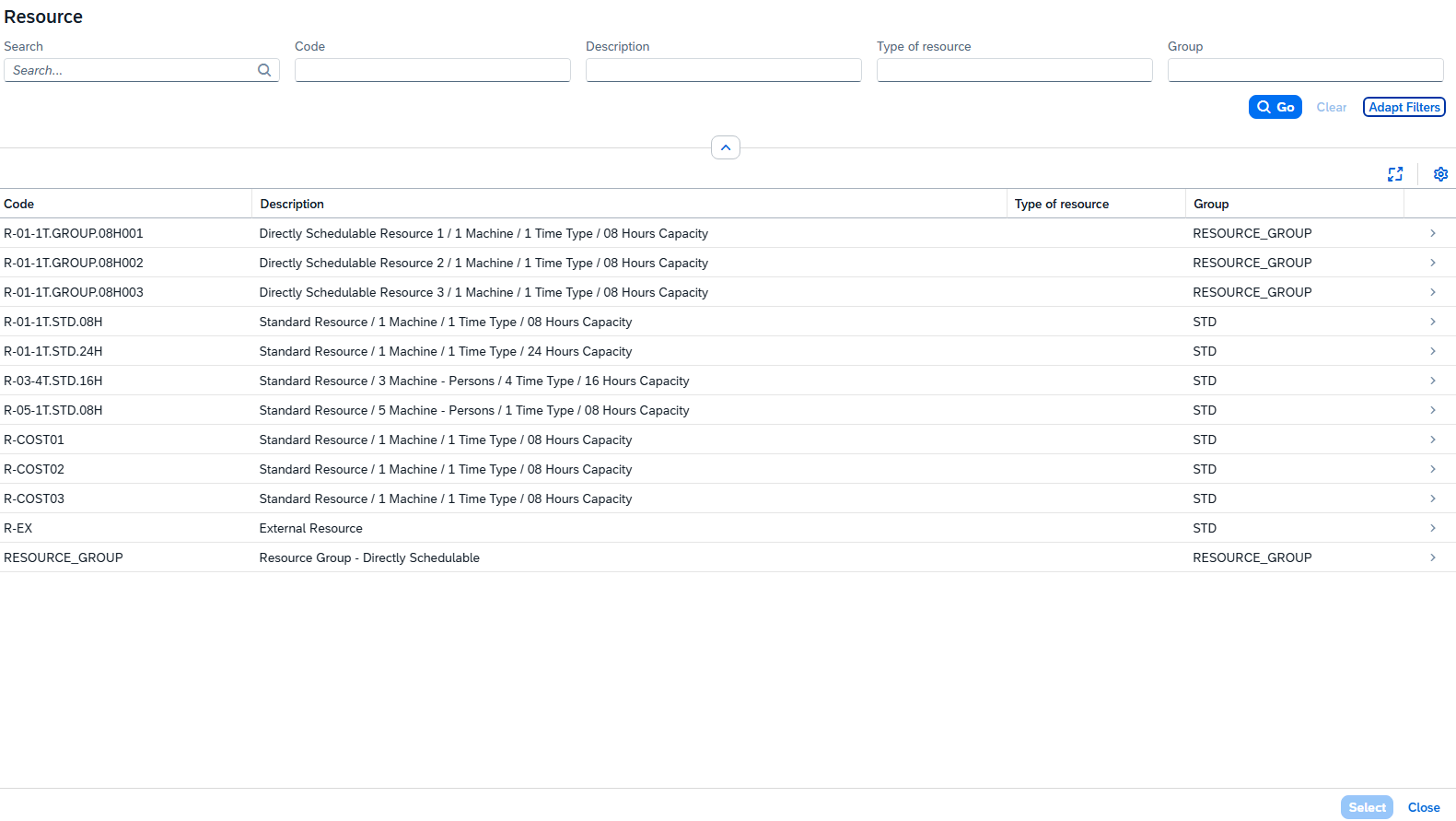This screenshot has height=821, width=1456.
Task: Sort by Code column header
Action: click(125, 204)
